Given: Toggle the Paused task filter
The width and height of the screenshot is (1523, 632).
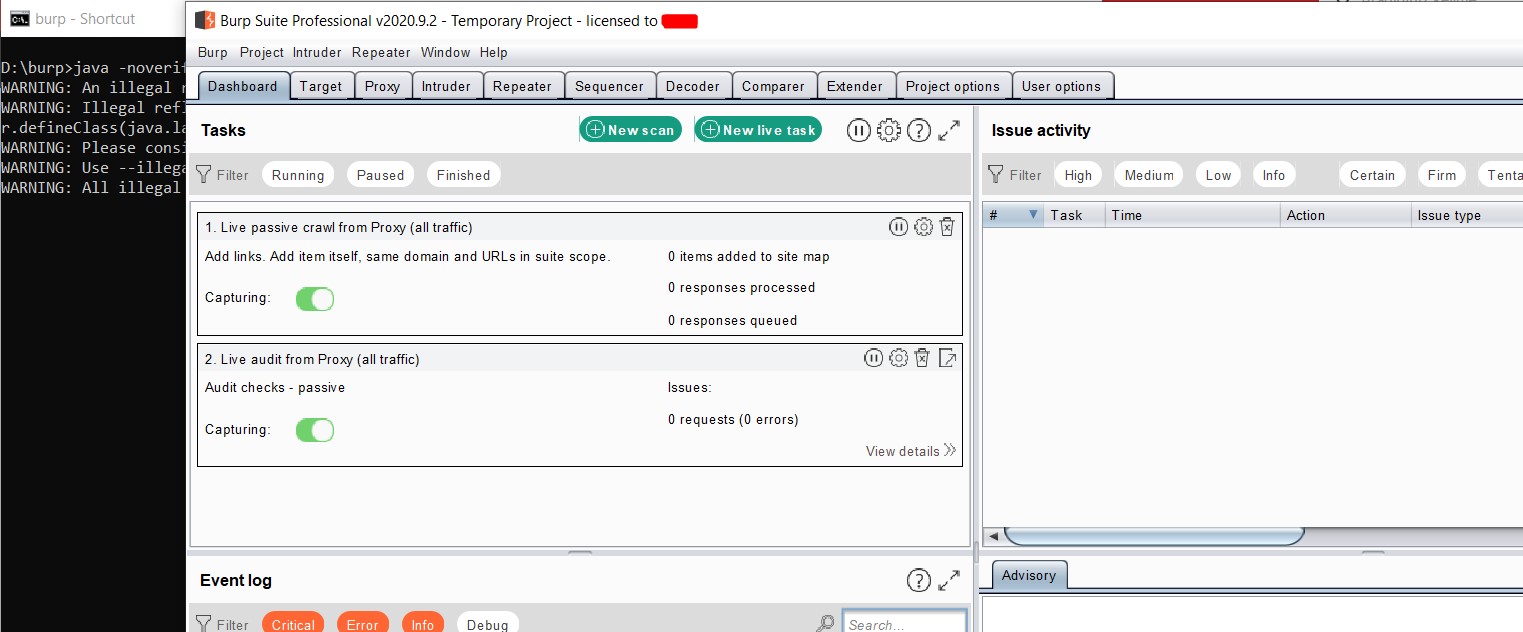Looking at the screenshot, I should [x=380, y=175].
